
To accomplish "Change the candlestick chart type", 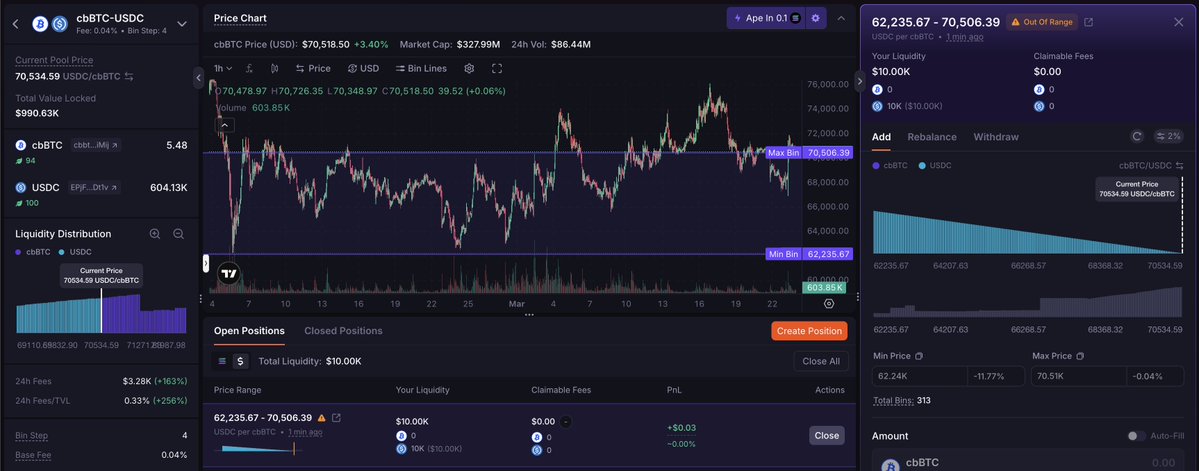I will click(x=275, y=69).
